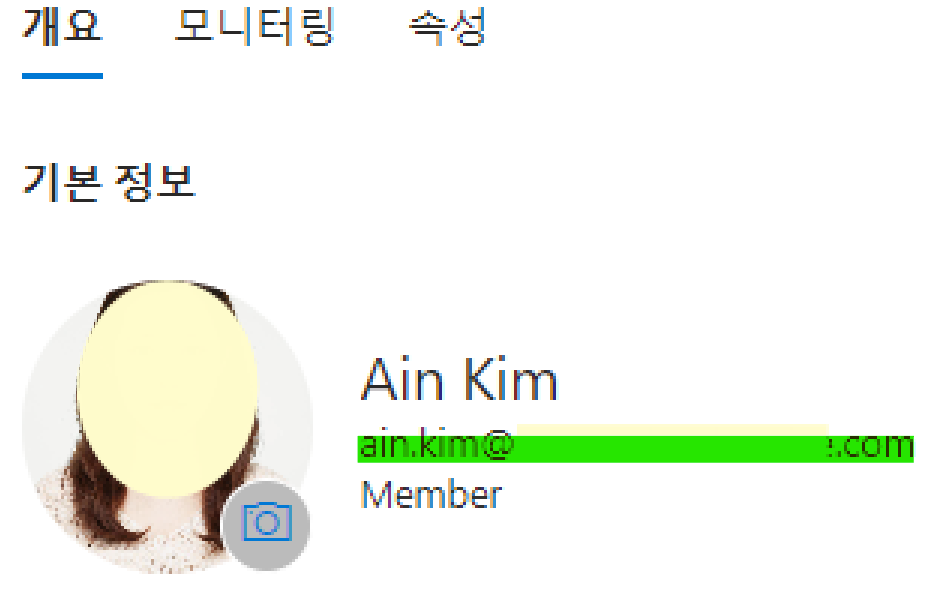Open photo upload via the gray camera badge
952x592 pixels.
tap(267, 525)
